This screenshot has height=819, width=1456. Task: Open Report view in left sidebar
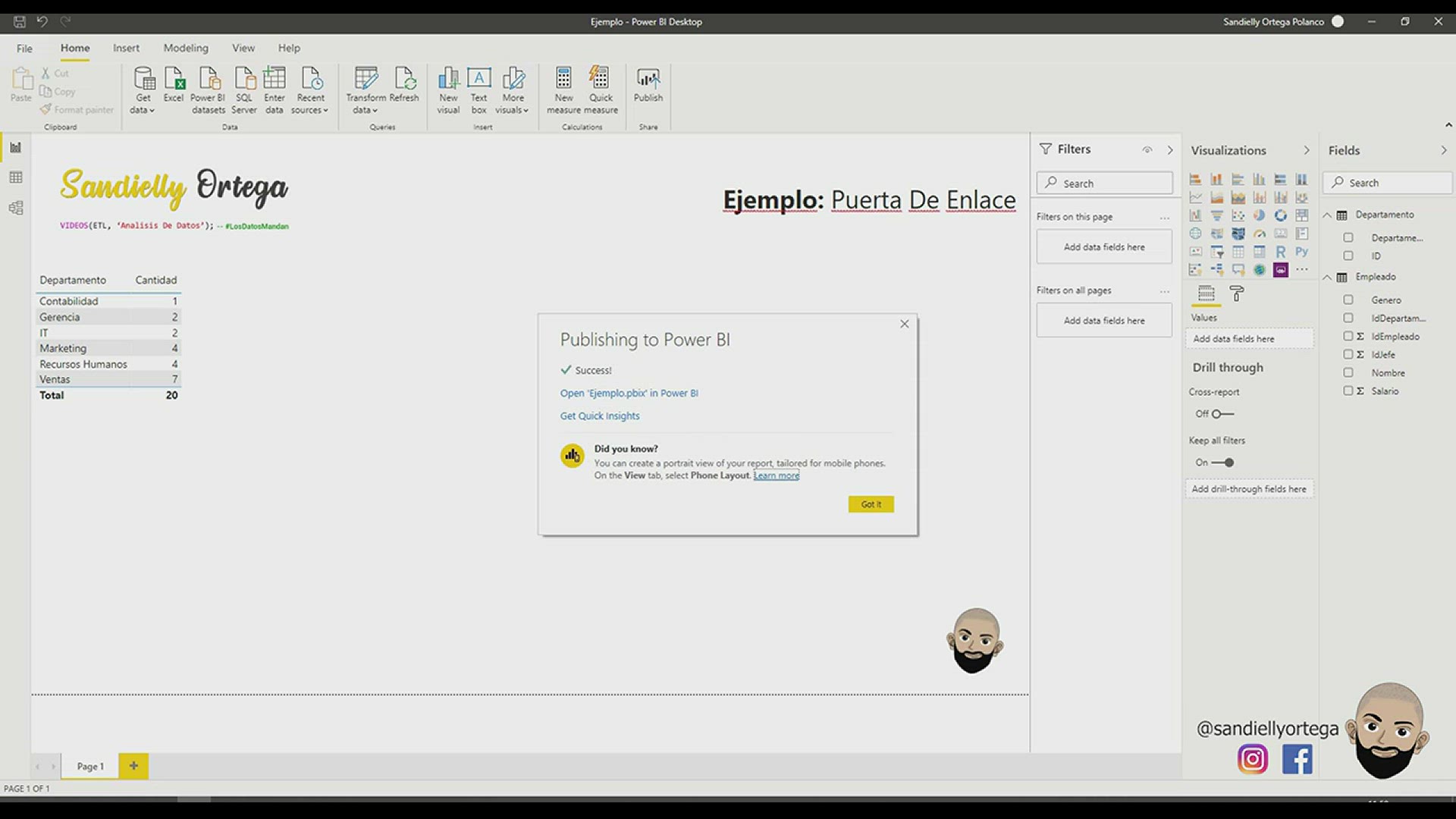(x=15, y=147)
